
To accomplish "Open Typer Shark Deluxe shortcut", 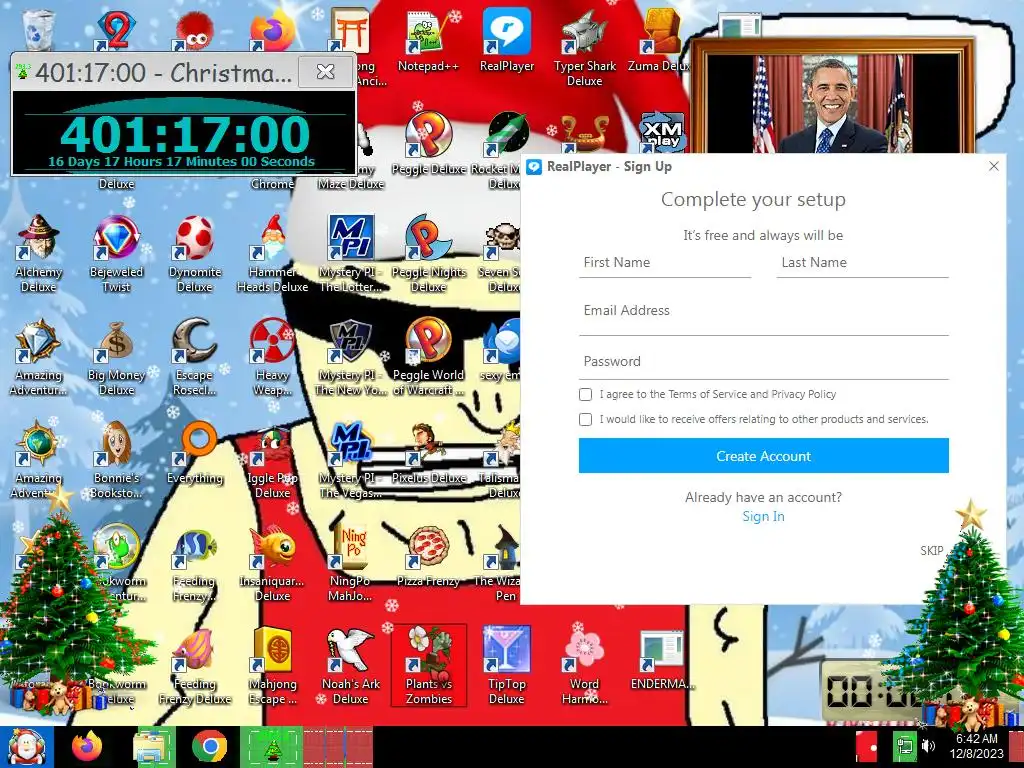I will pyautogui.click(x=584, y=48).
